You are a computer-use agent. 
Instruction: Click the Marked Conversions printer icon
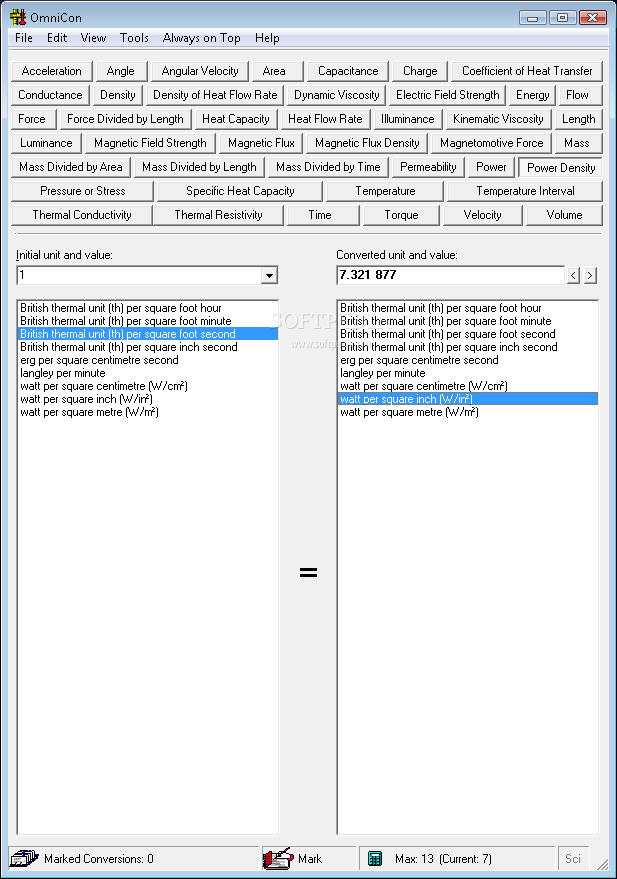click(x=24, y=858)
